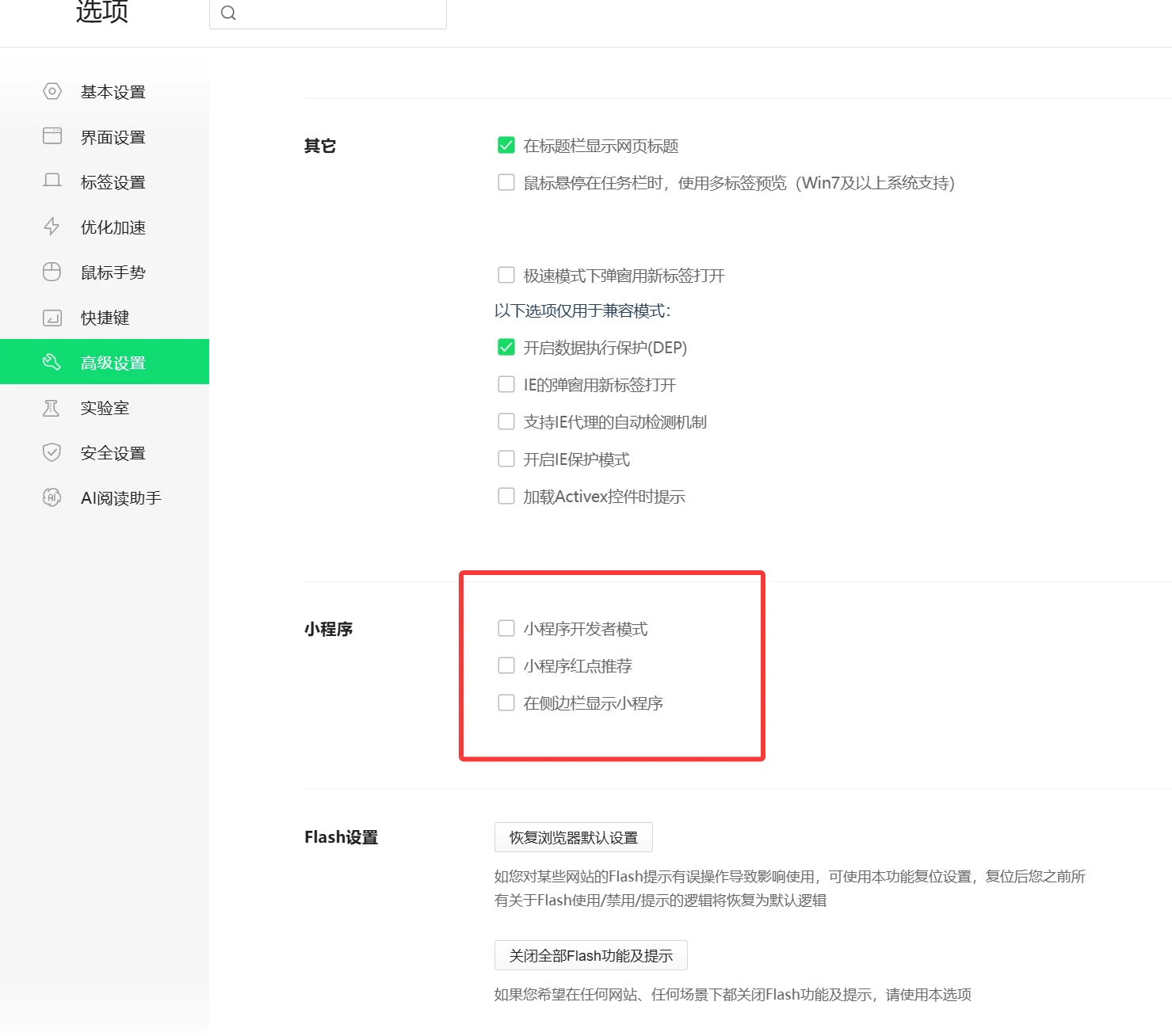Click the 安全设置 shield icon
Viewport: 1172px width, 1036px height.
pos(52,452)
